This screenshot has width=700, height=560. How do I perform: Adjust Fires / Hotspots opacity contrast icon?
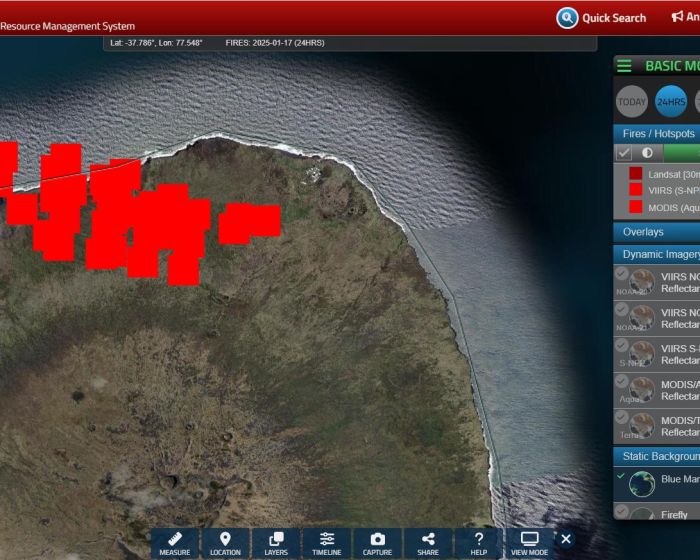click(647, 153)
